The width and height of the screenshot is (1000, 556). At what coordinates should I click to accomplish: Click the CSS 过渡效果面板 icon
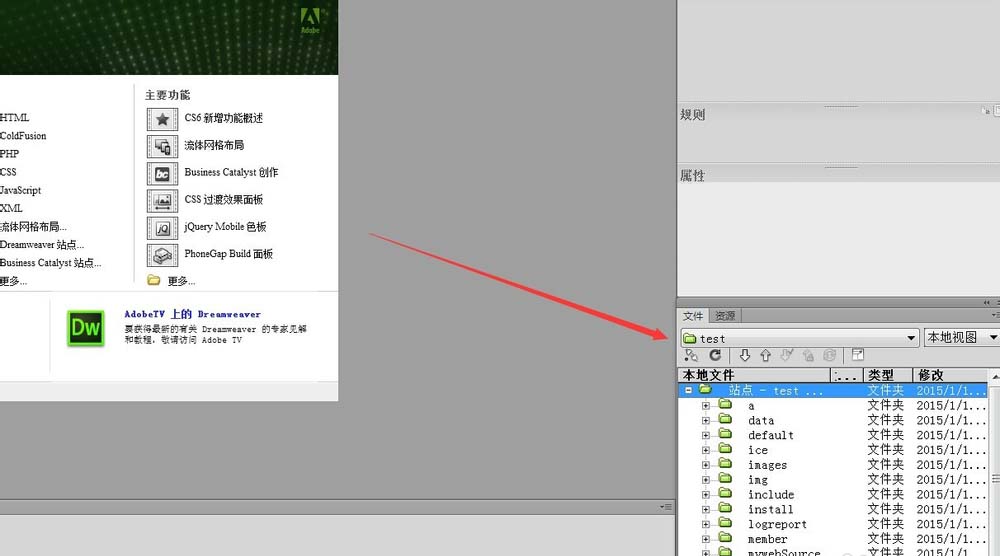tap(163, 201)
